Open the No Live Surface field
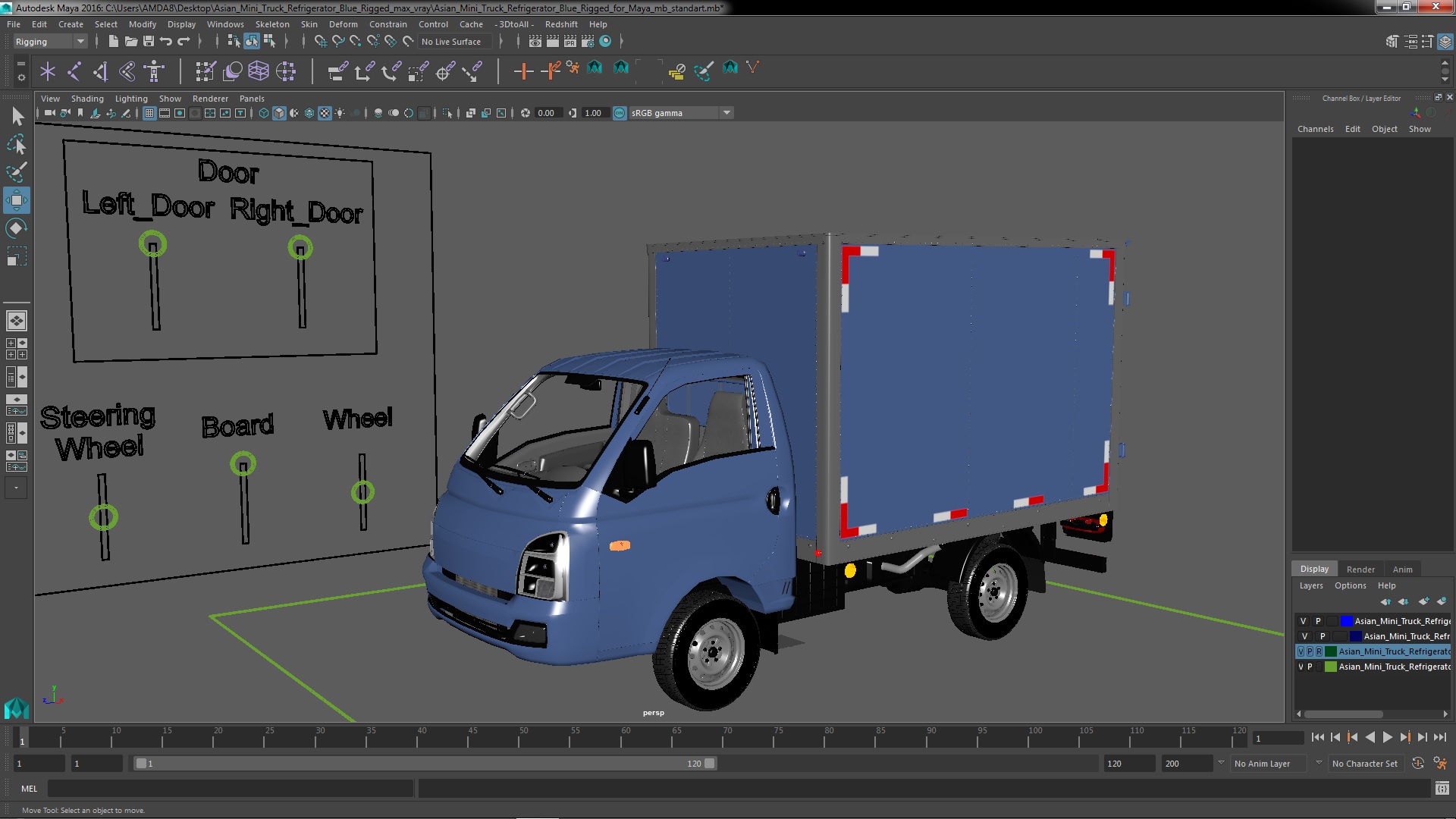This screenshot has width=1456, height=819. coord(456,42)
